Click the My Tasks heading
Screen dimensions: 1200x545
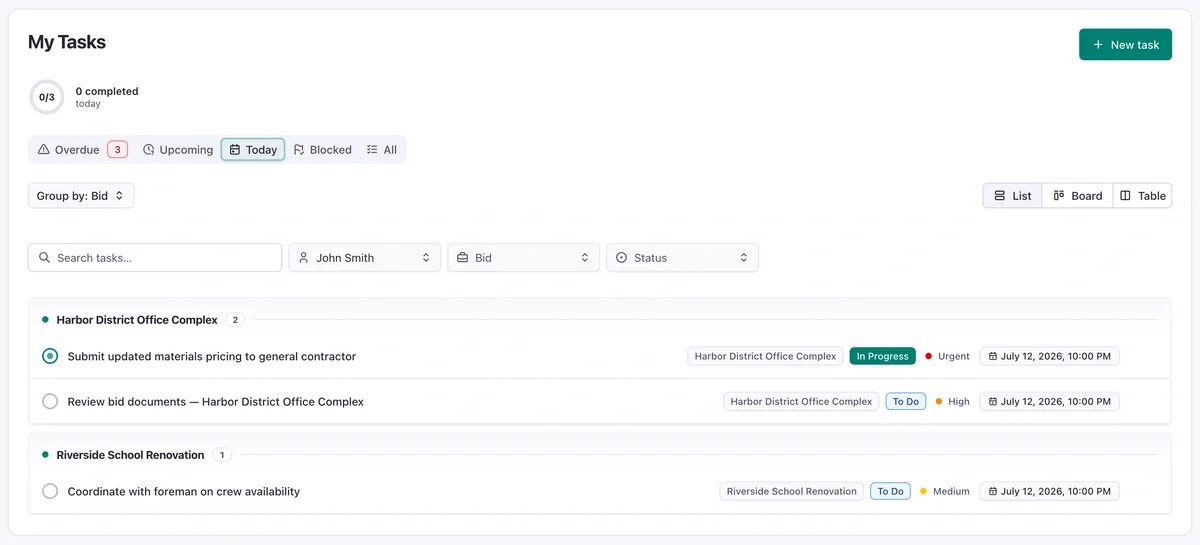pos(67,42)
